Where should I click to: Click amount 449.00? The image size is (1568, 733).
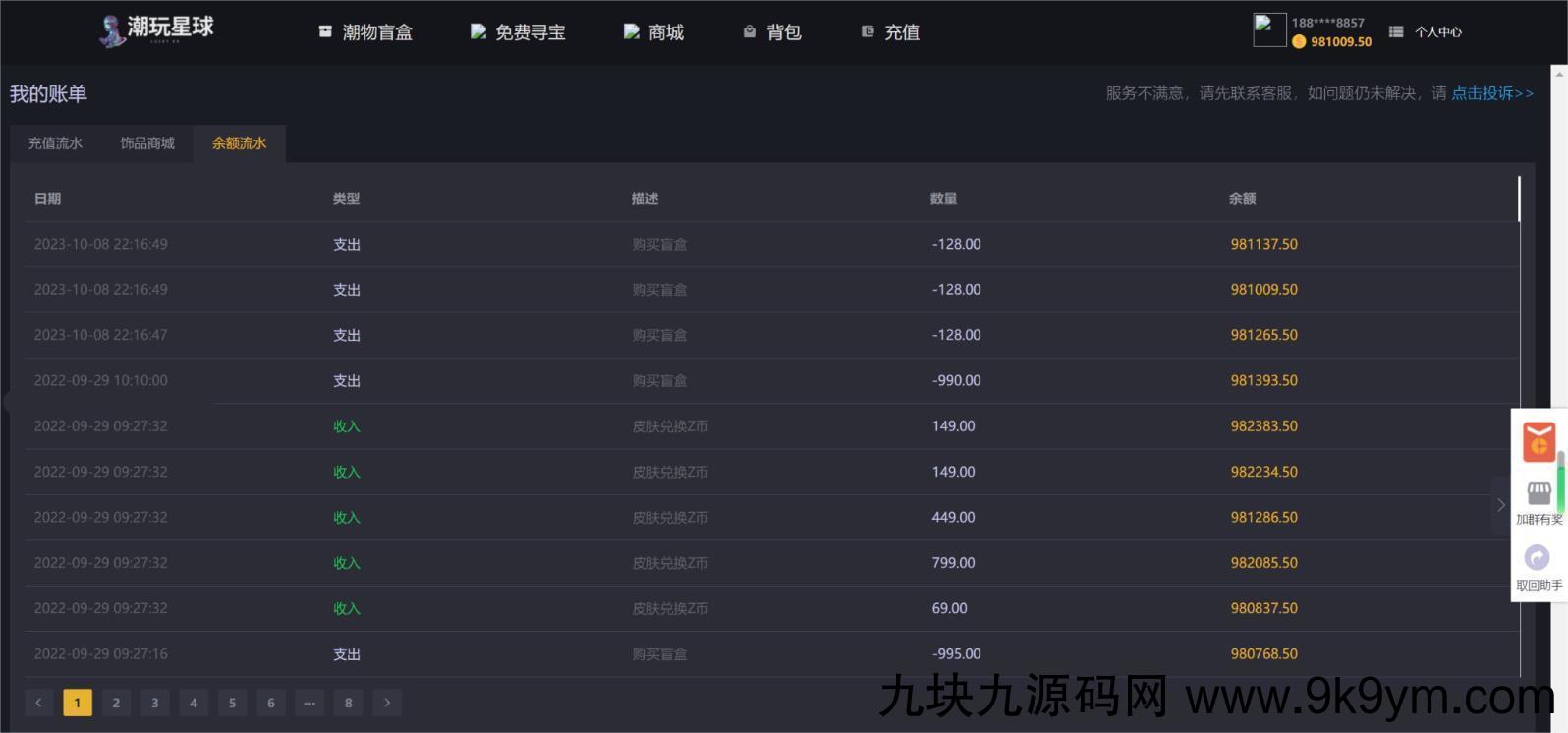(954, 517)
